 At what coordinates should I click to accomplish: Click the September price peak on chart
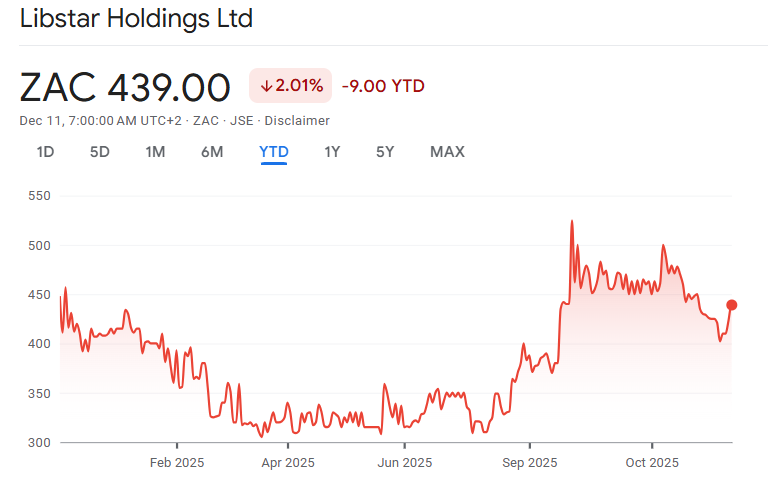tap(571, 221)
